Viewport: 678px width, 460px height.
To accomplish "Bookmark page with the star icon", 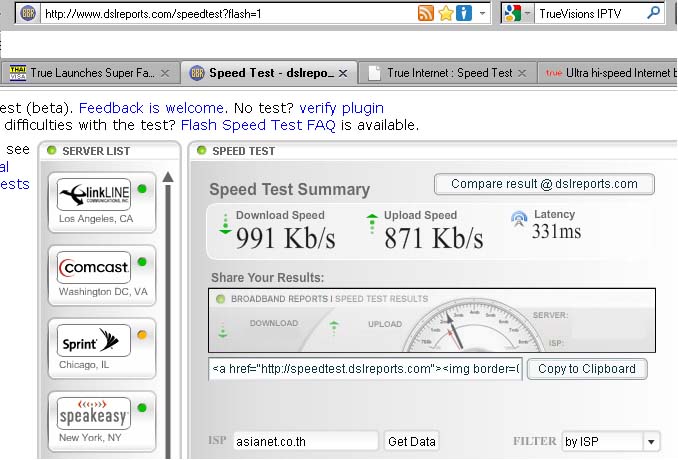I will tap(445, 13).
